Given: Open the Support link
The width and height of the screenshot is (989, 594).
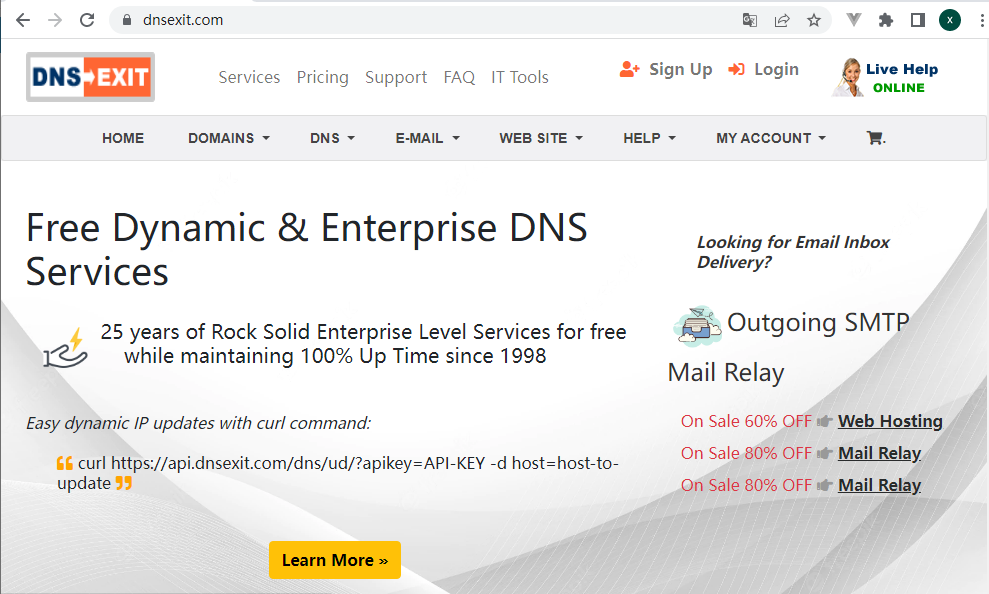Looking at the screenshot, I should pyautogui.click(x=396, y=77).
